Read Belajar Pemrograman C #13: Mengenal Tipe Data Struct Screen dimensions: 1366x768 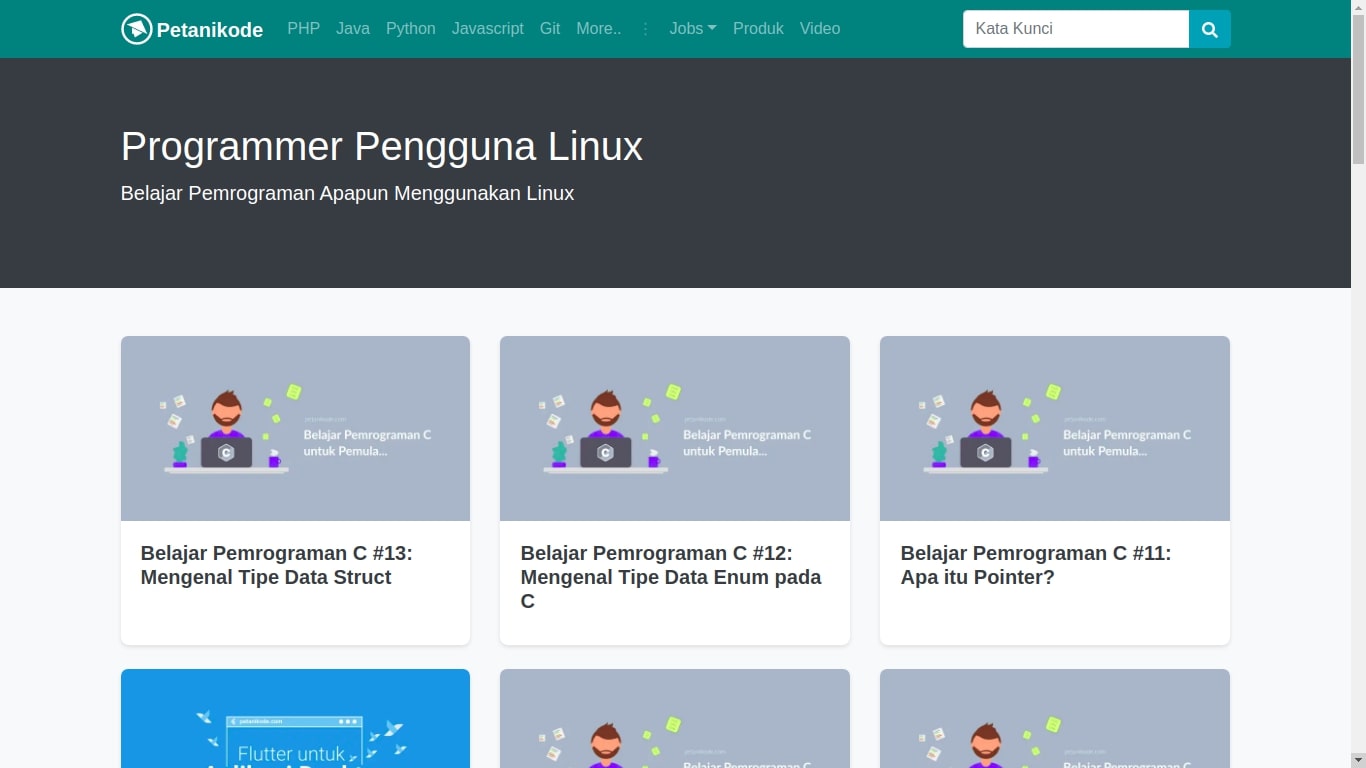277,565
